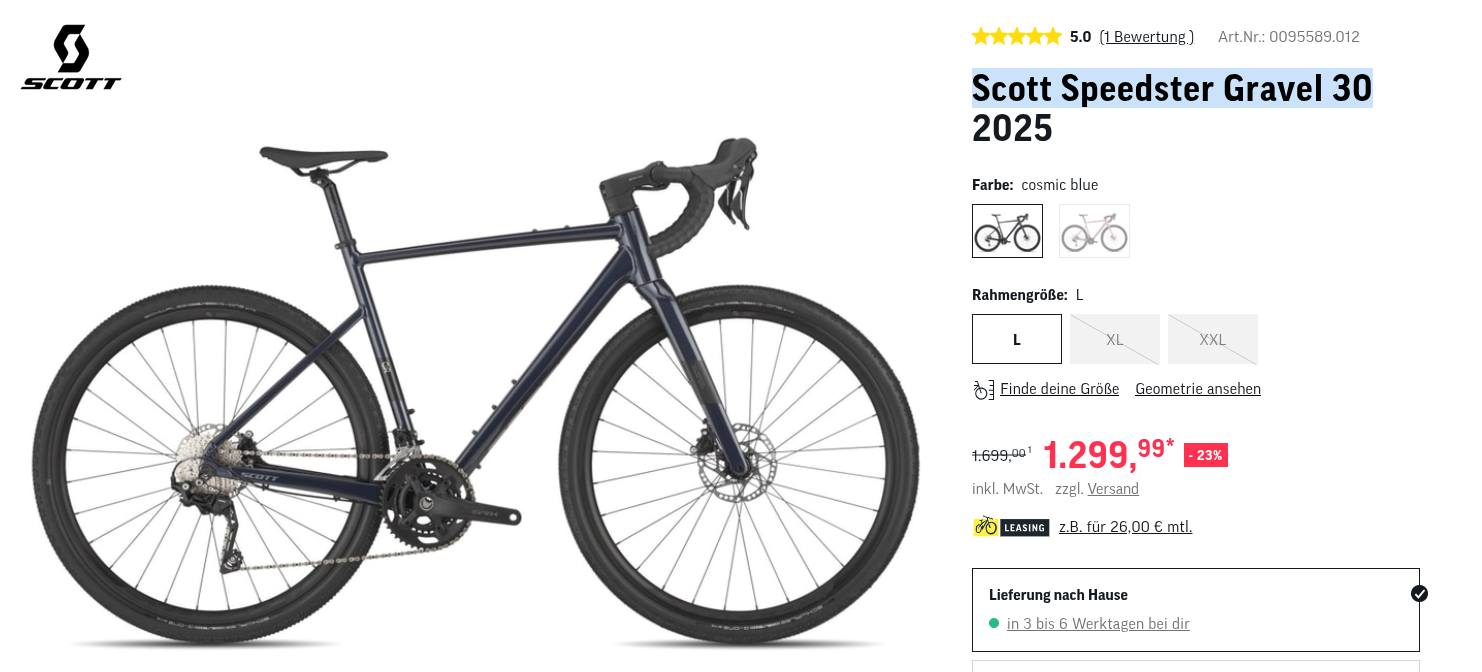
Task: Click the large Speedster Gravel bike image
Action: tap(475, 394)
